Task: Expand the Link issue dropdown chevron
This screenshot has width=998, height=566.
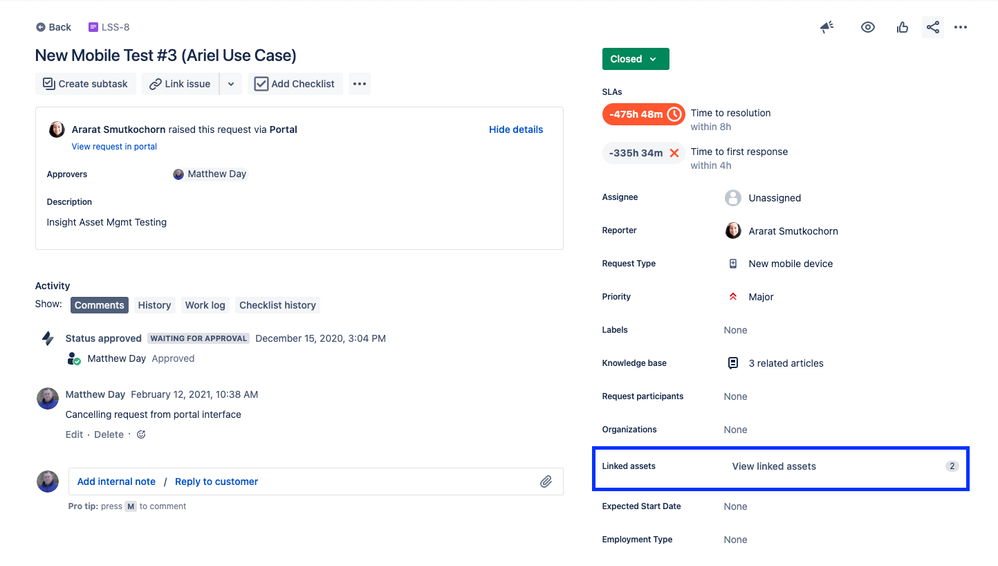Action: pos(230,84)
